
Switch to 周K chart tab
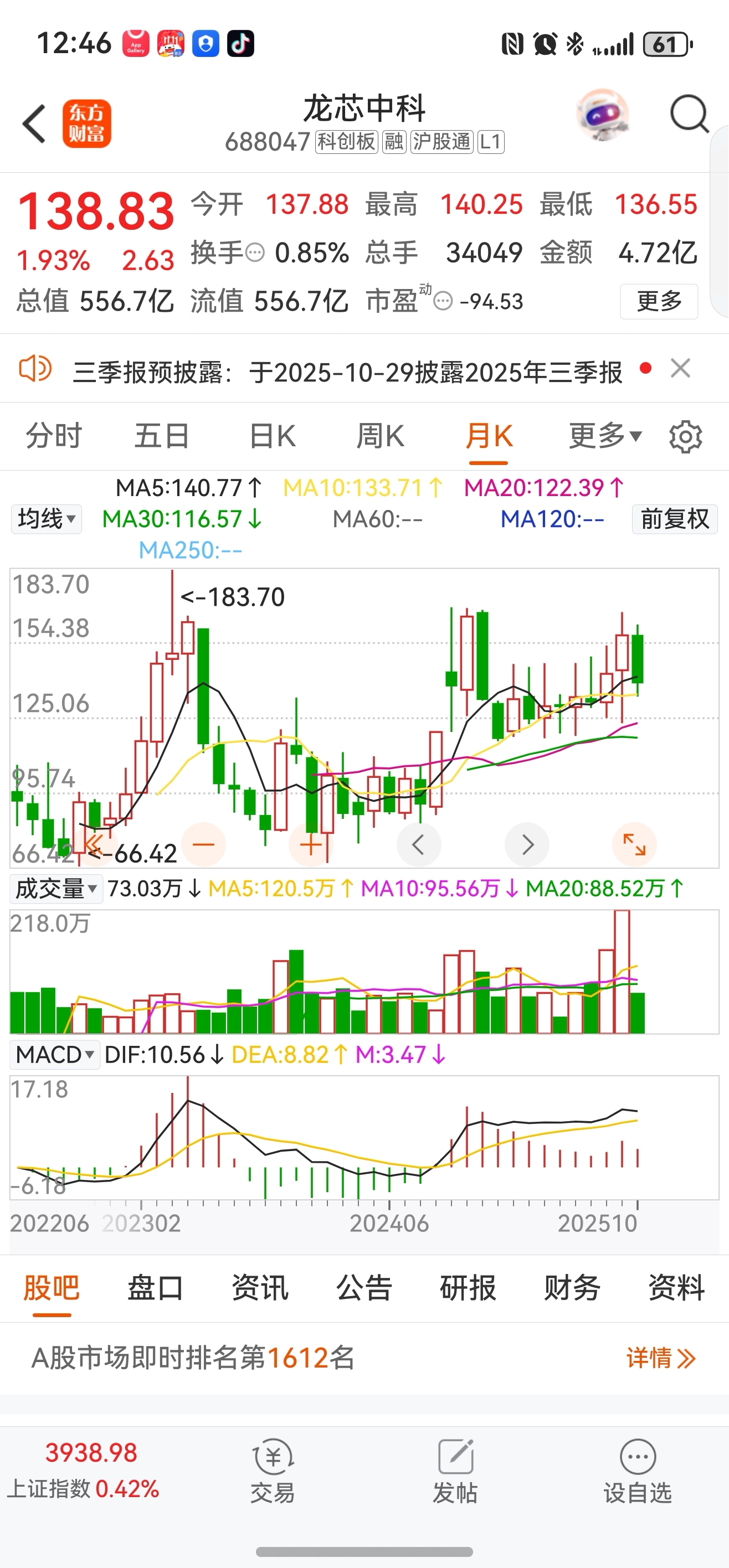tap(380, 436)
